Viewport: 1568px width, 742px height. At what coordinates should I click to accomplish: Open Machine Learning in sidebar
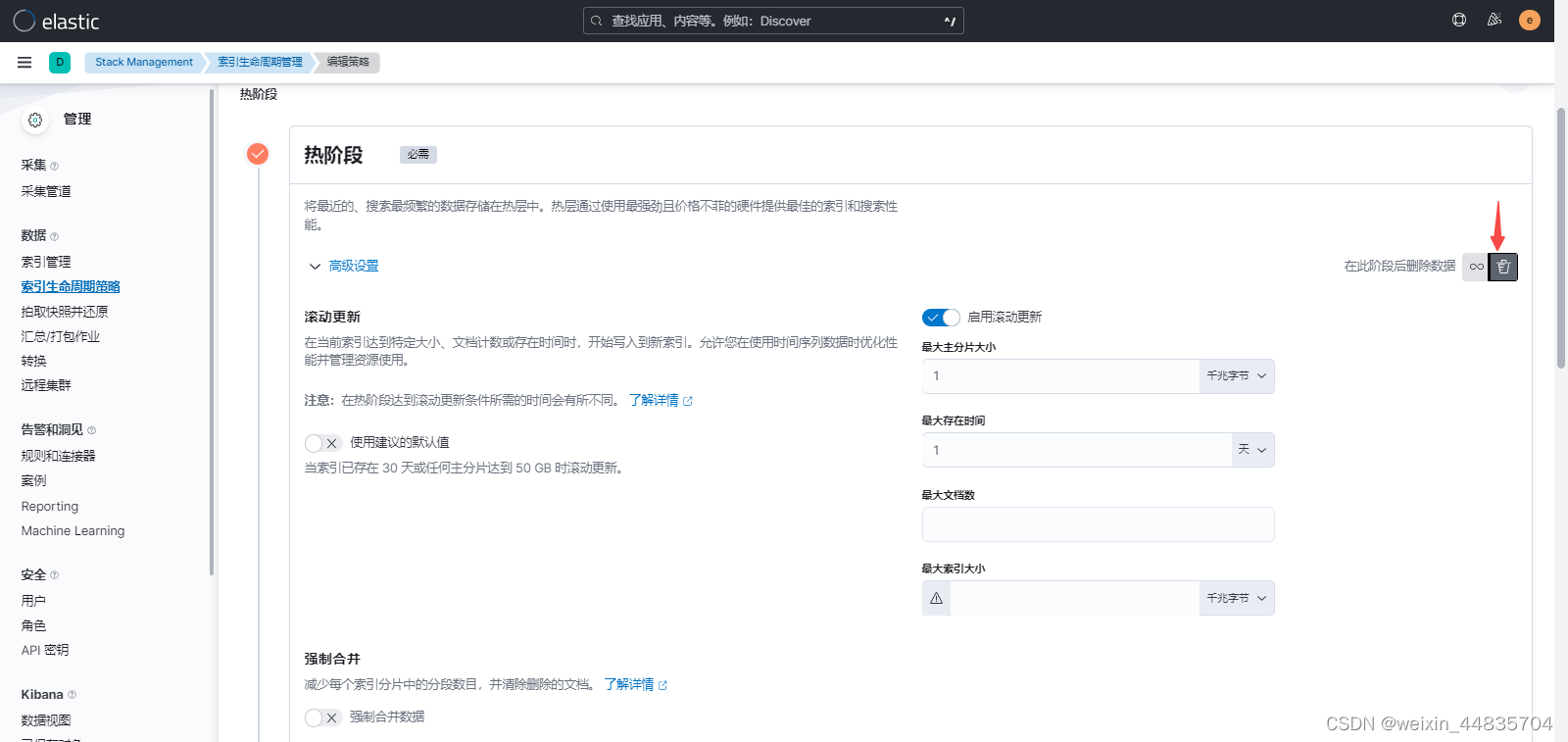[73, 530]
